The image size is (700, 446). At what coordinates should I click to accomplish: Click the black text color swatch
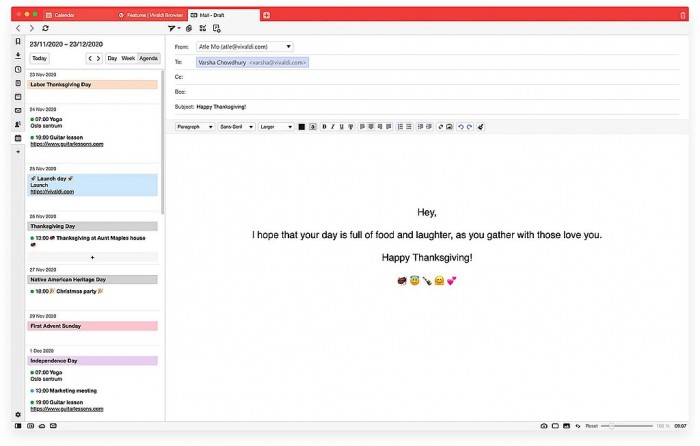coord(302,127)
